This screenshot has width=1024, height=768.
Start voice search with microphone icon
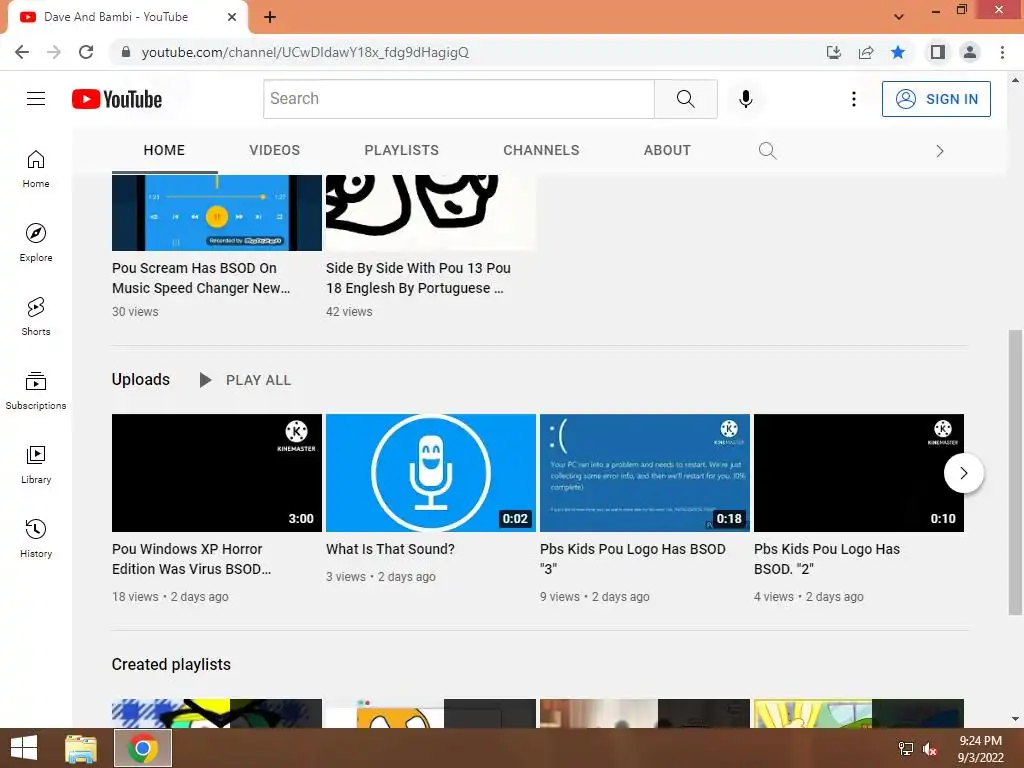pos(745,99)
